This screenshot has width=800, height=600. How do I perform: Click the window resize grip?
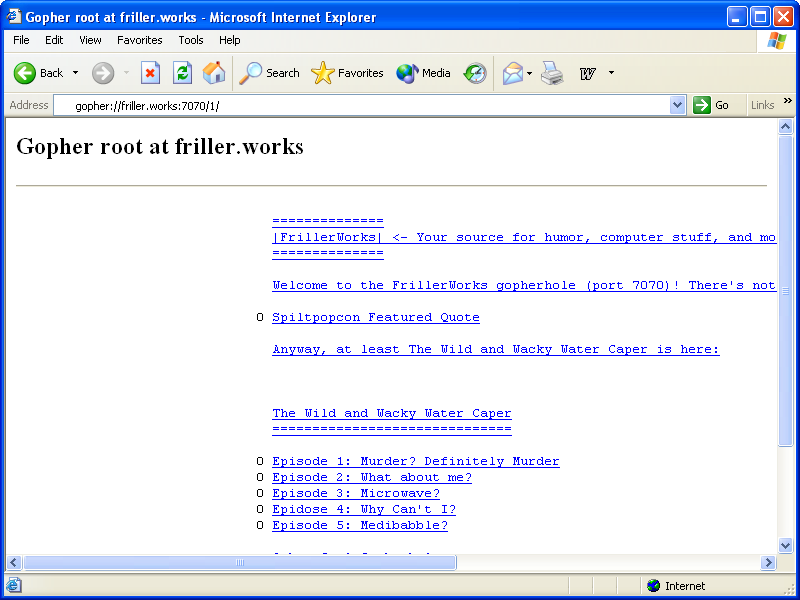pyautogui.click(x=790, y=589)
